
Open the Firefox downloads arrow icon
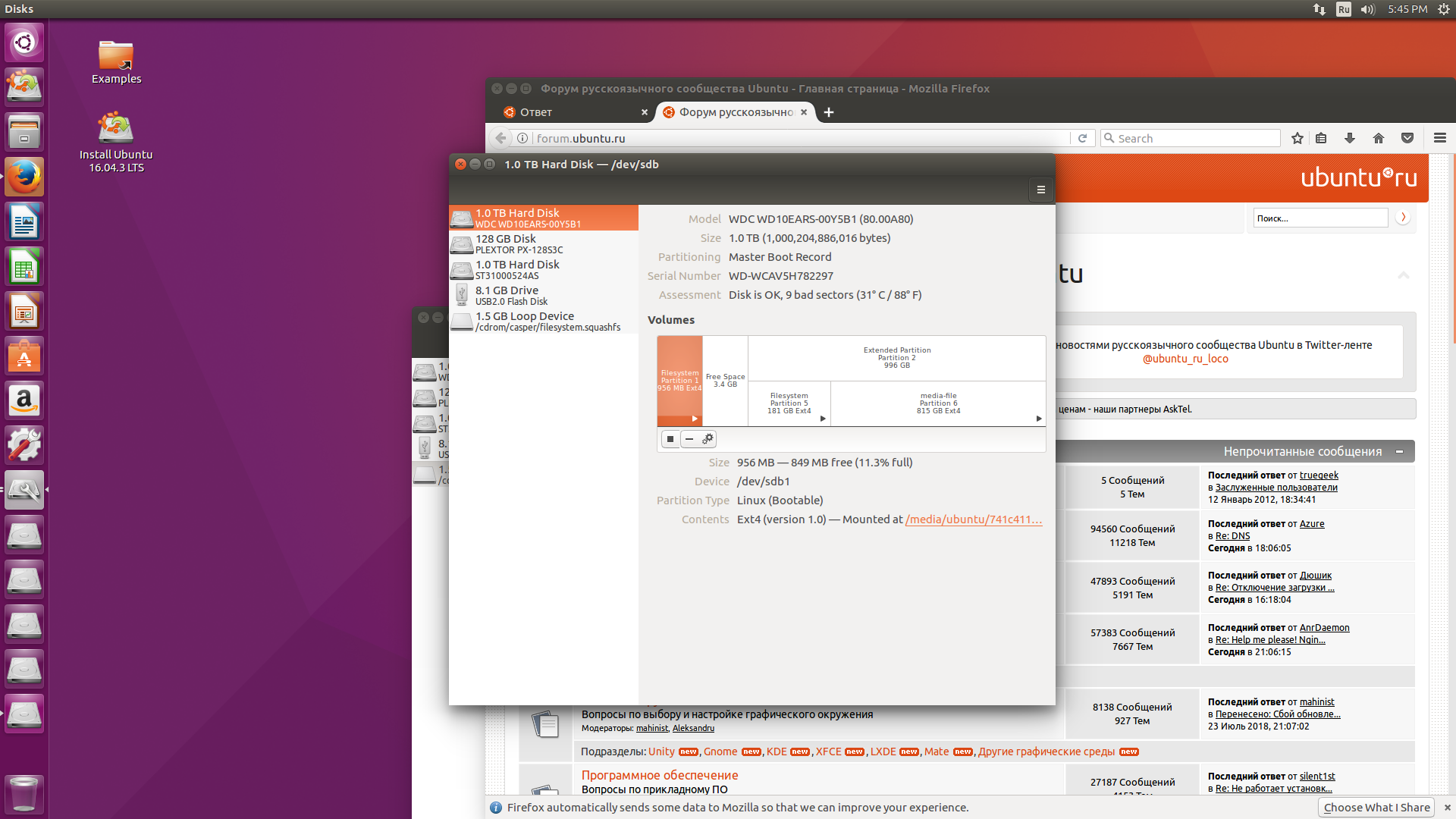[1349, 138]
